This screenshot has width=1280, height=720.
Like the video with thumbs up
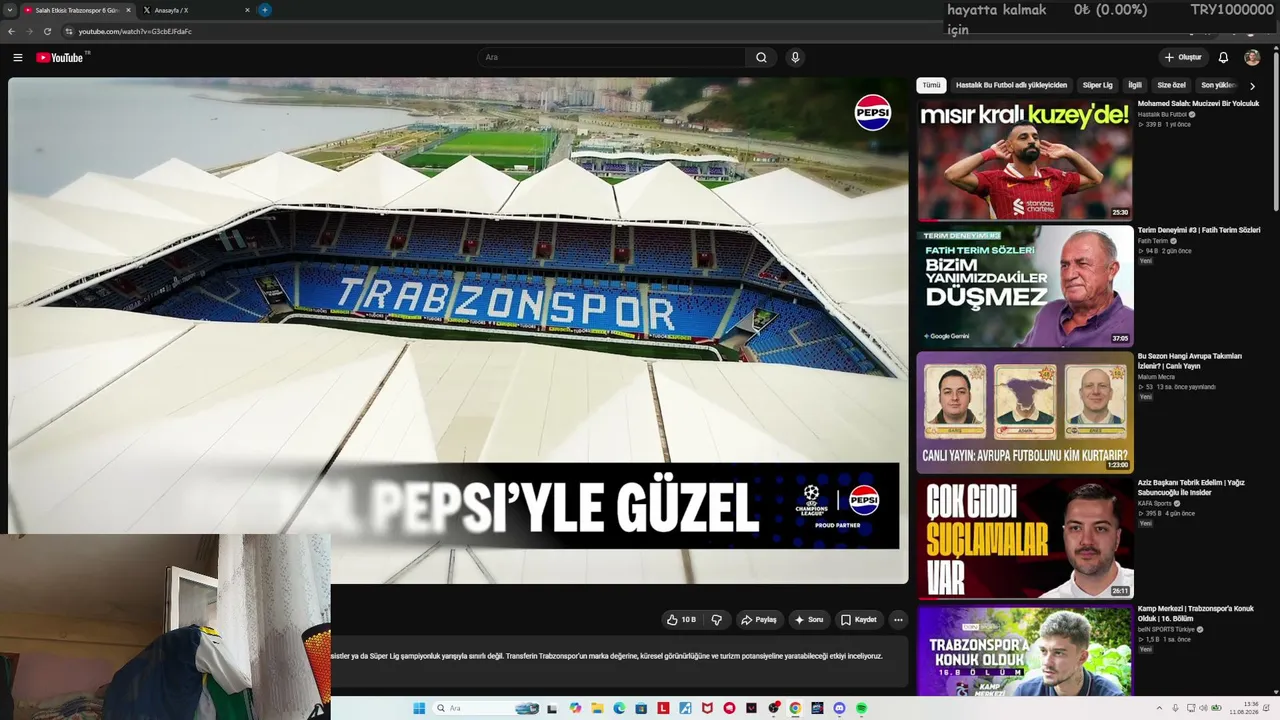pos(681,620)
